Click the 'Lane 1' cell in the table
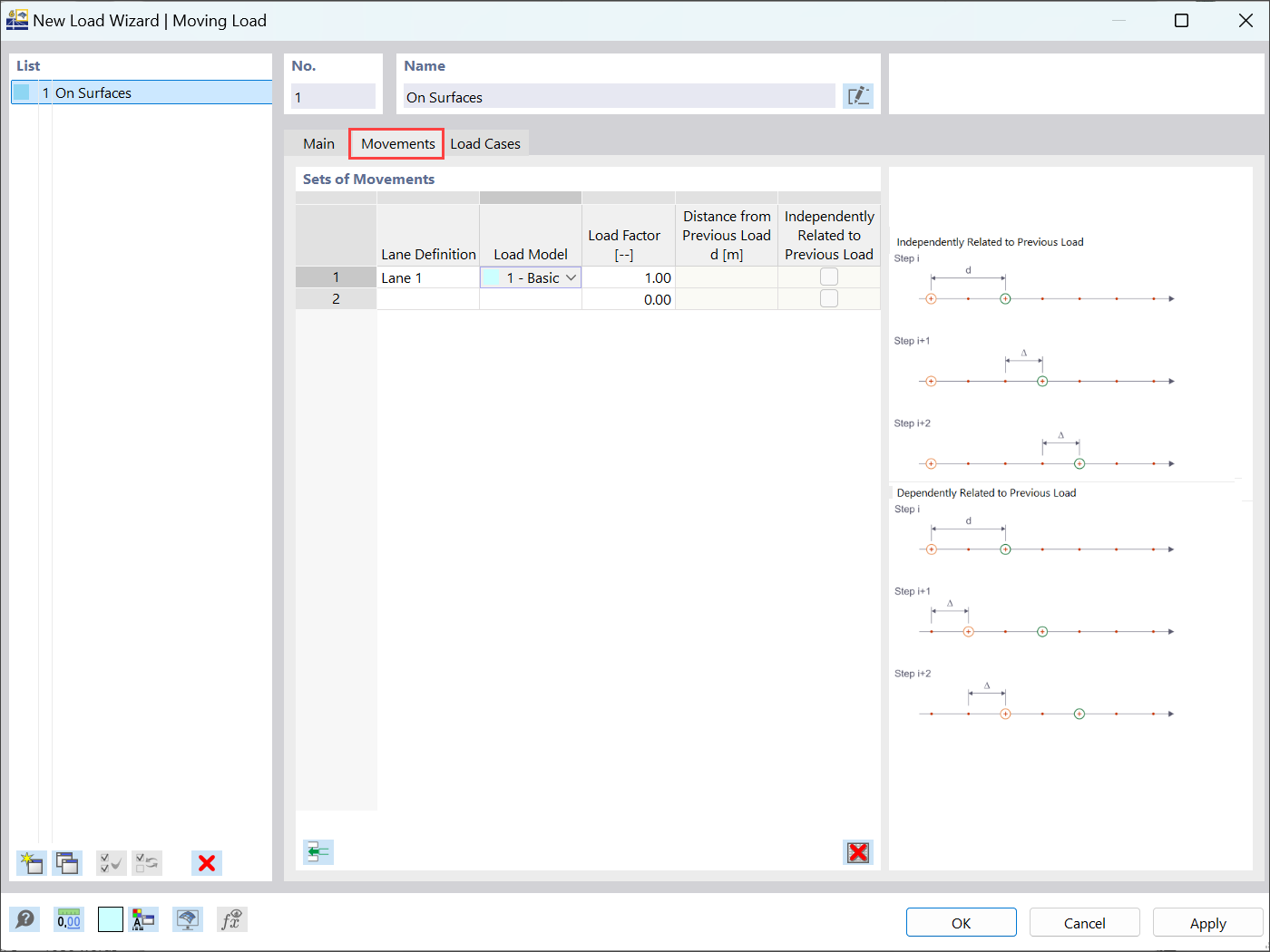The image size is (1270, 952). [x=428, y=277]
